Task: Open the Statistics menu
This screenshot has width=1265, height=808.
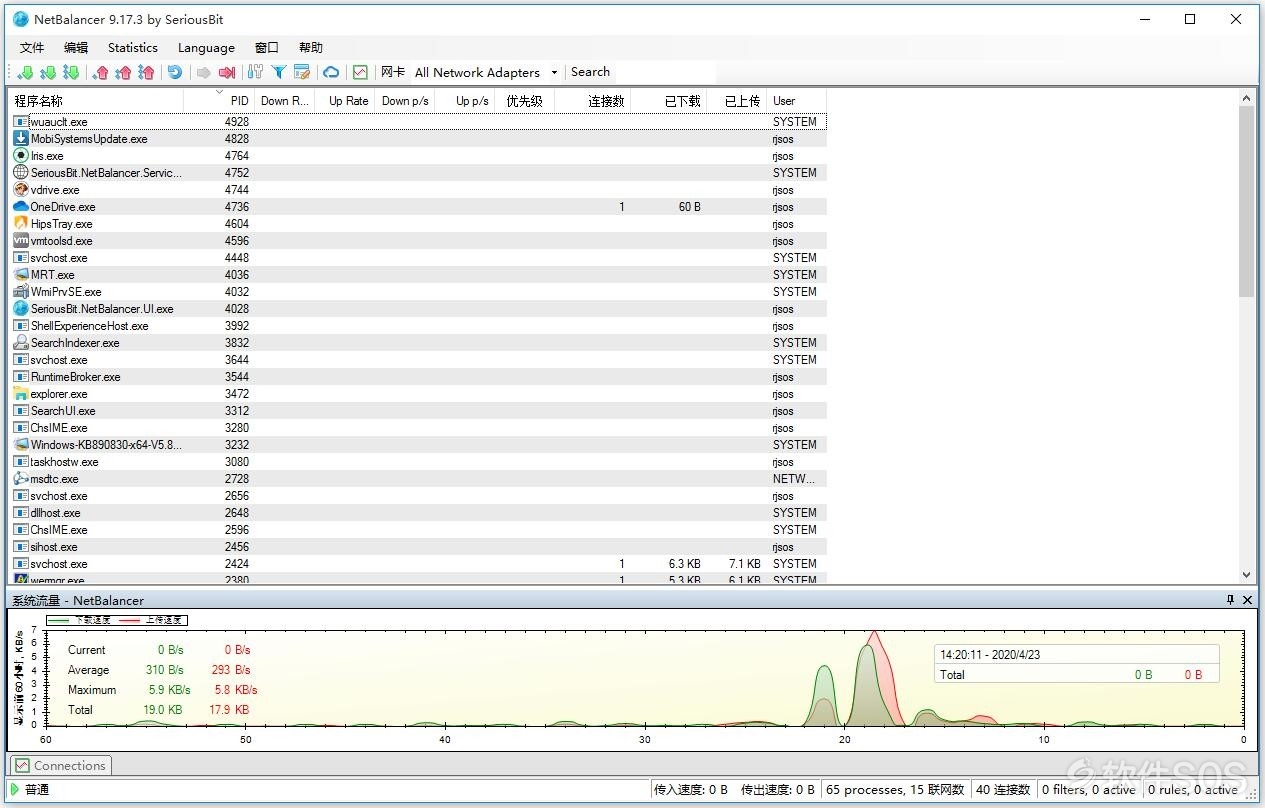Action: (133, 47)
